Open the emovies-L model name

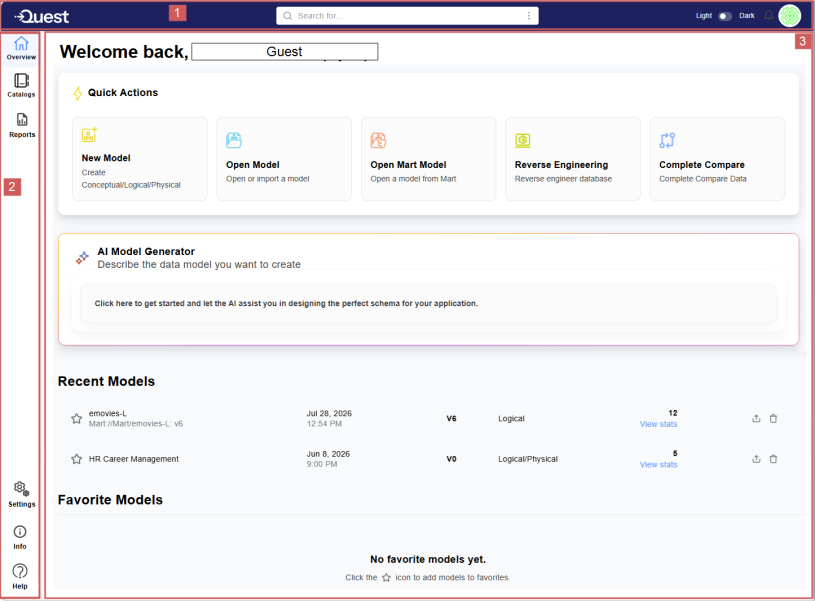click(108, 413)
